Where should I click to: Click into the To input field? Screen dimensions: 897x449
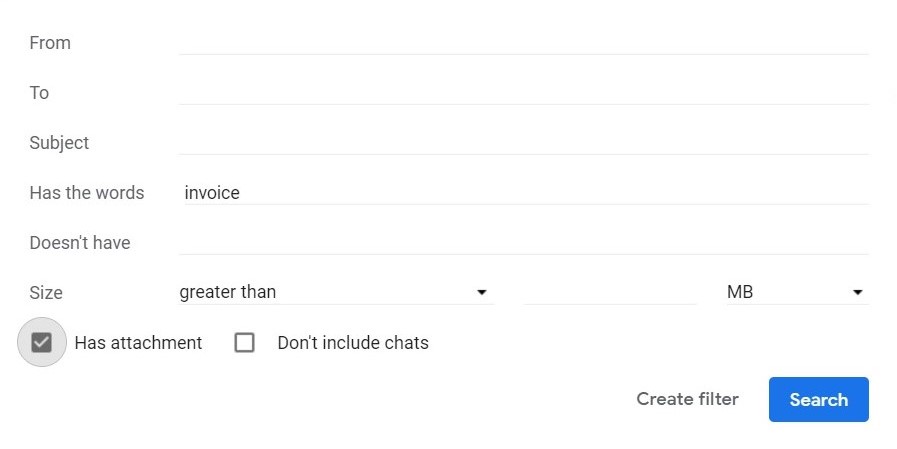coord(523,93)
